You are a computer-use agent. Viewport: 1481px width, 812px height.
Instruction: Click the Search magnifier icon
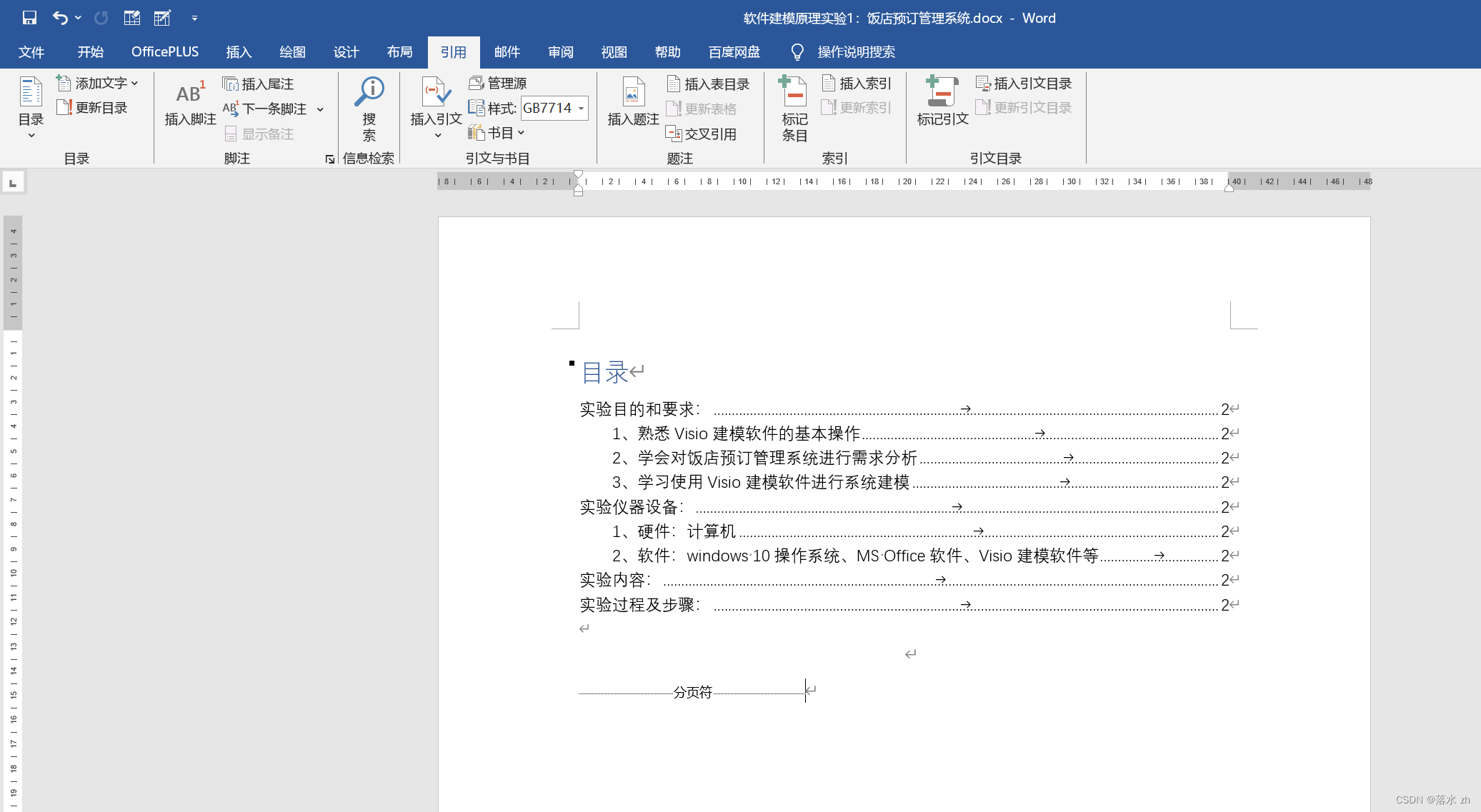tap(369, 91)
